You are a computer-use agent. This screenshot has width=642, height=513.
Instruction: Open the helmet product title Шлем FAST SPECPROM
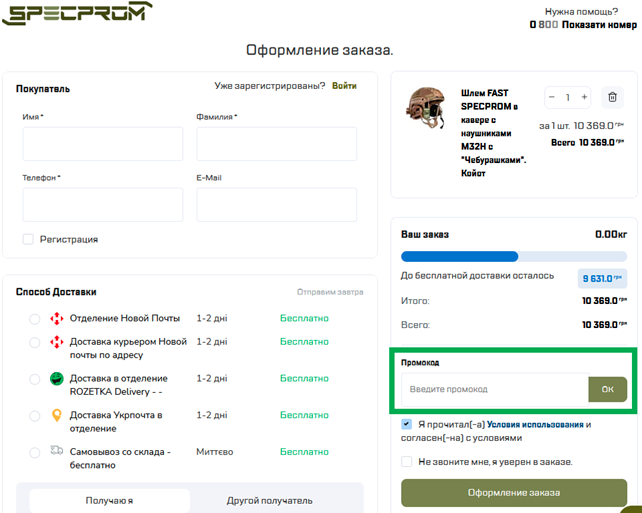pos(493,133)
